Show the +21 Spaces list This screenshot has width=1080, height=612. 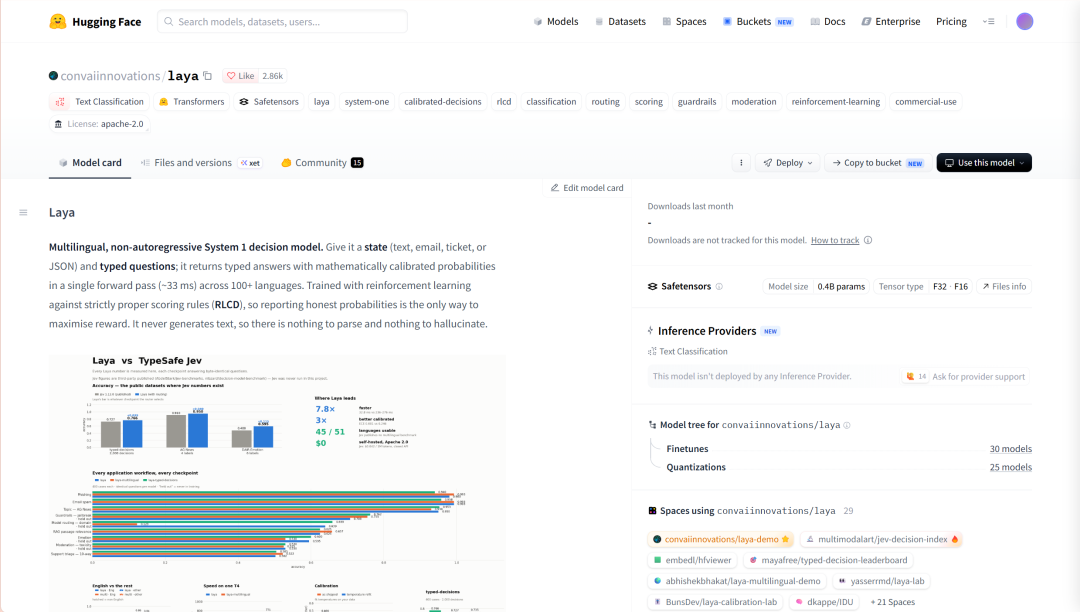click(x=893, y=602)
